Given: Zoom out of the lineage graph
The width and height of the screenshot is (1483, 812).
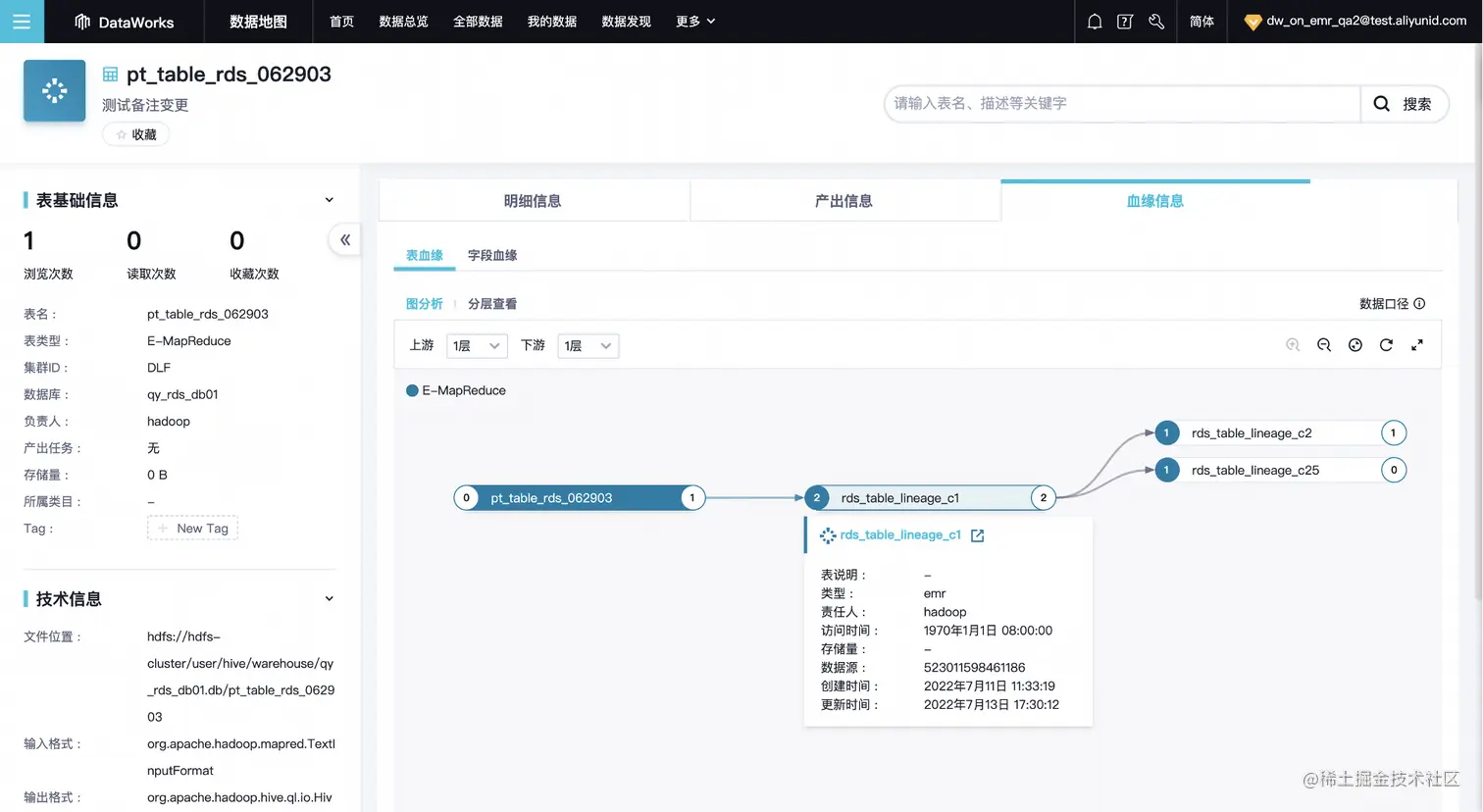Looking at the screenshot, I should point(1324,345).
